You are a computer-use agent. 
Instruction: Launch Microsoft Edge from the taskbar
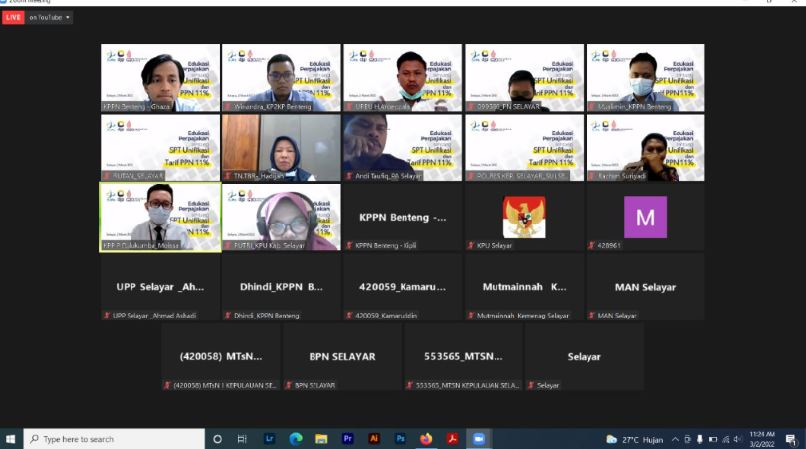(296, 439)
